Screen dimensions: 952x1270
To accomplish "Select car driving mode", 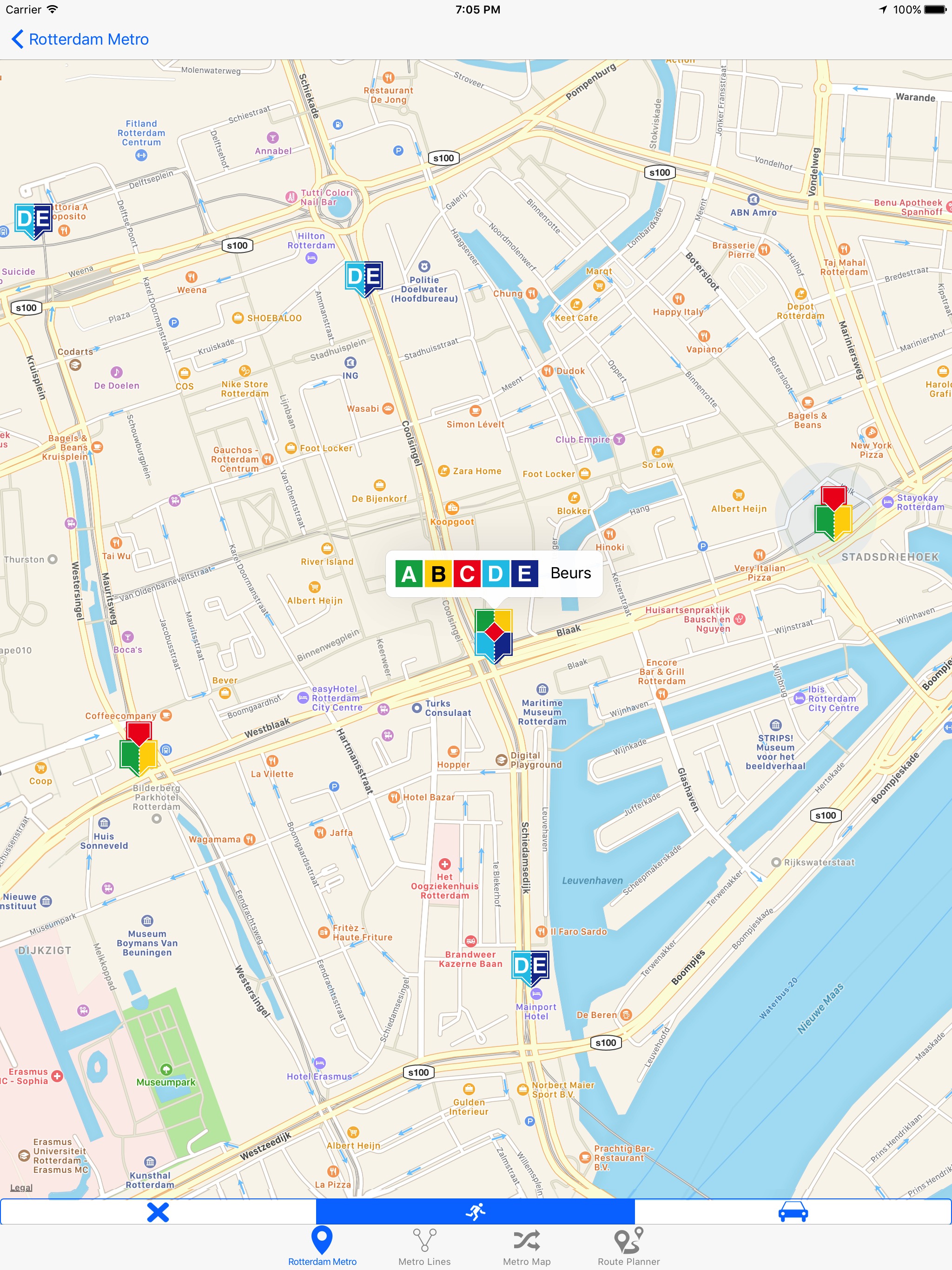I will click(793, 1211).
